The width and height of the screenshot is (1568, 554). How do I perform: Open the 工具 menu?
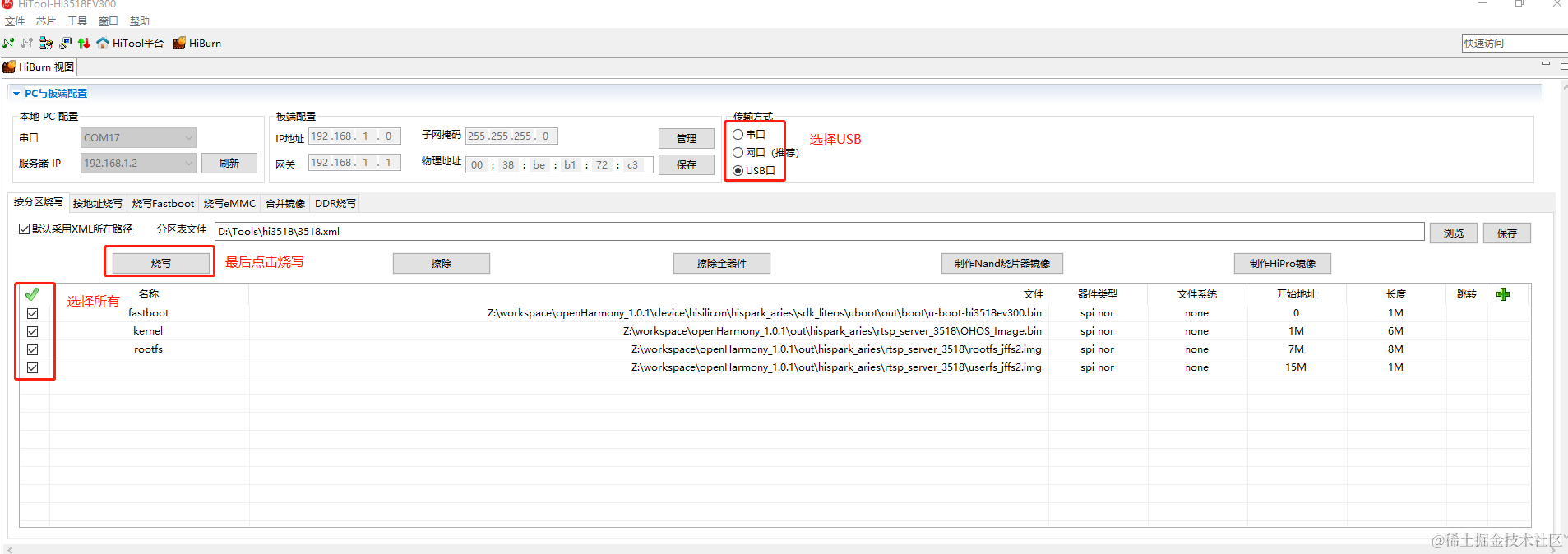tap(77, 21)
